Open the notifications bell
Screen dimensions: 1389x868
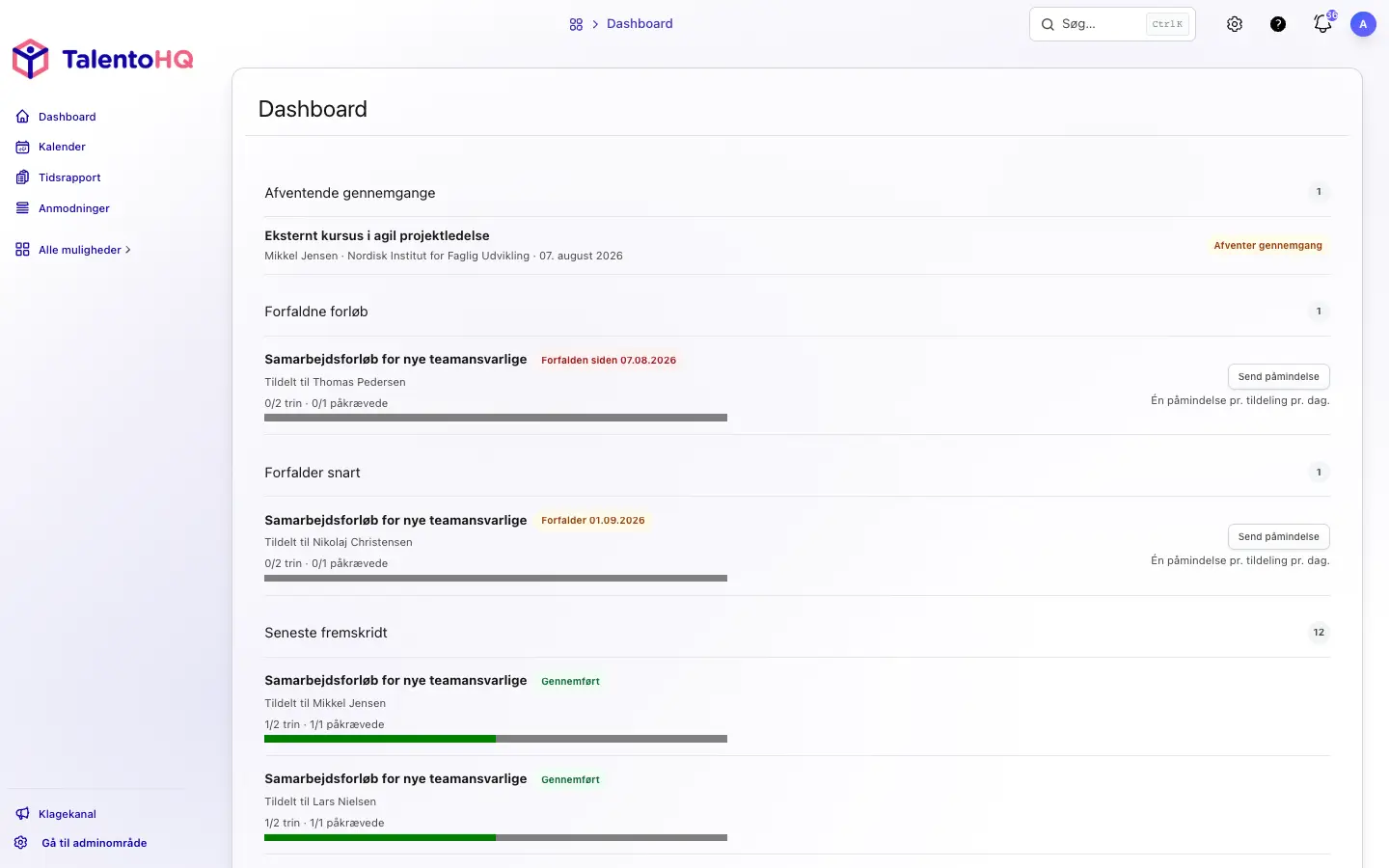pyautogui.click(x=1323, y=24)
